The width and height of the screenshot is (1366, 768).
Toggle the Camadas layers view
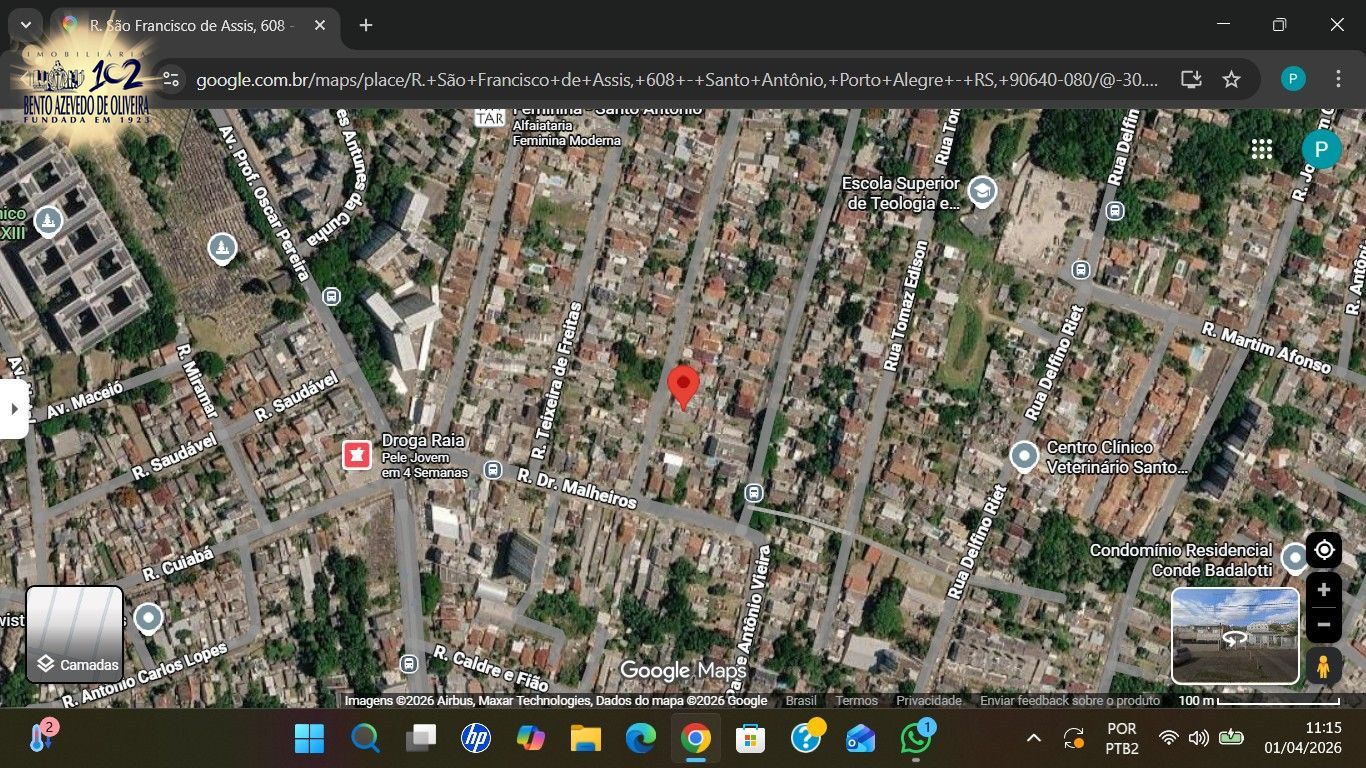75,634
